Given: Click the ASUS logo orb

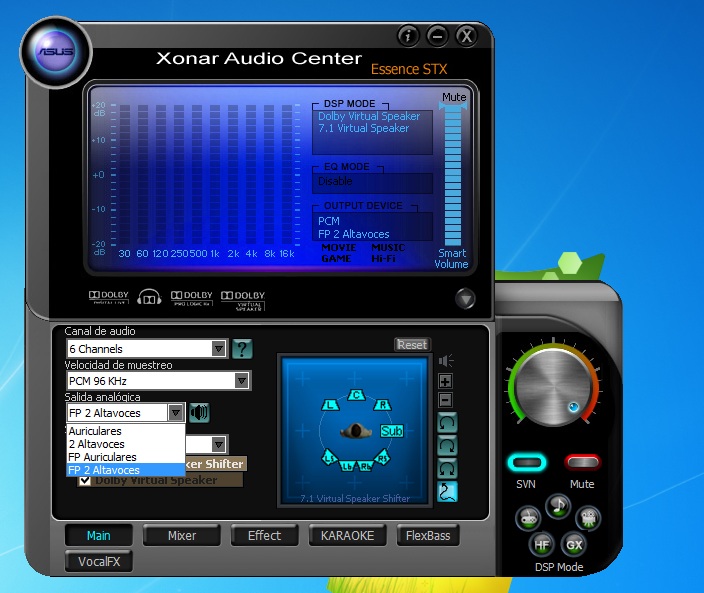Looking at the screenshot, I should [x=56, y=52].
